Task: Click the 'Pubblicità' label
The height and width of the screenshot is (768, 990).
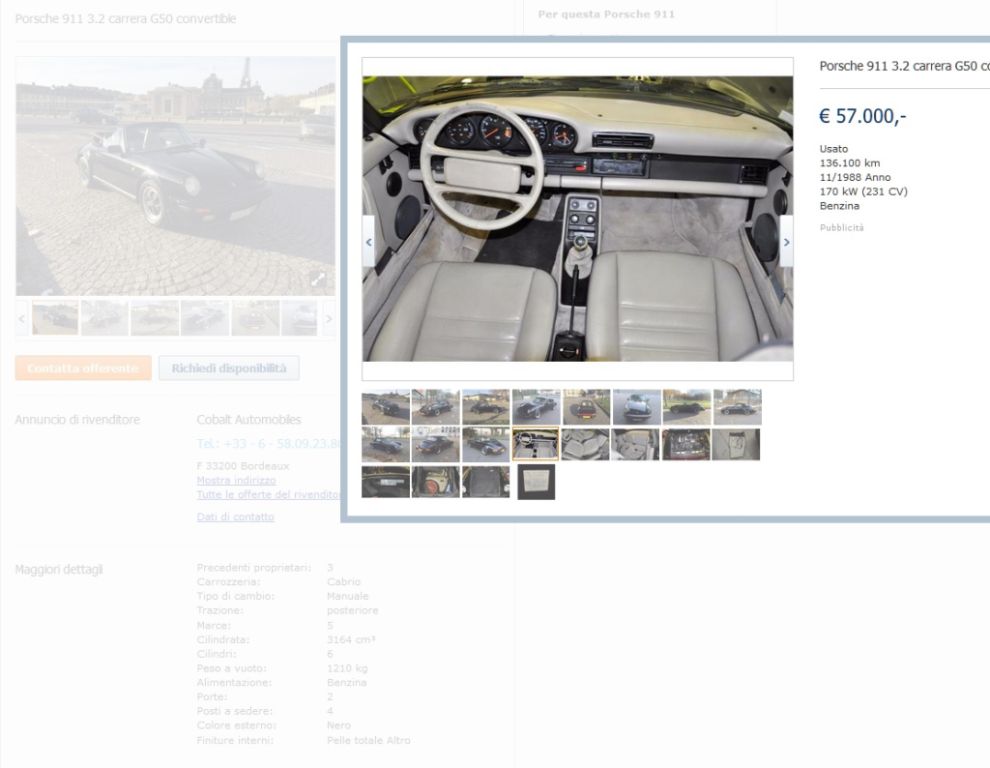Action: point(842,227)
